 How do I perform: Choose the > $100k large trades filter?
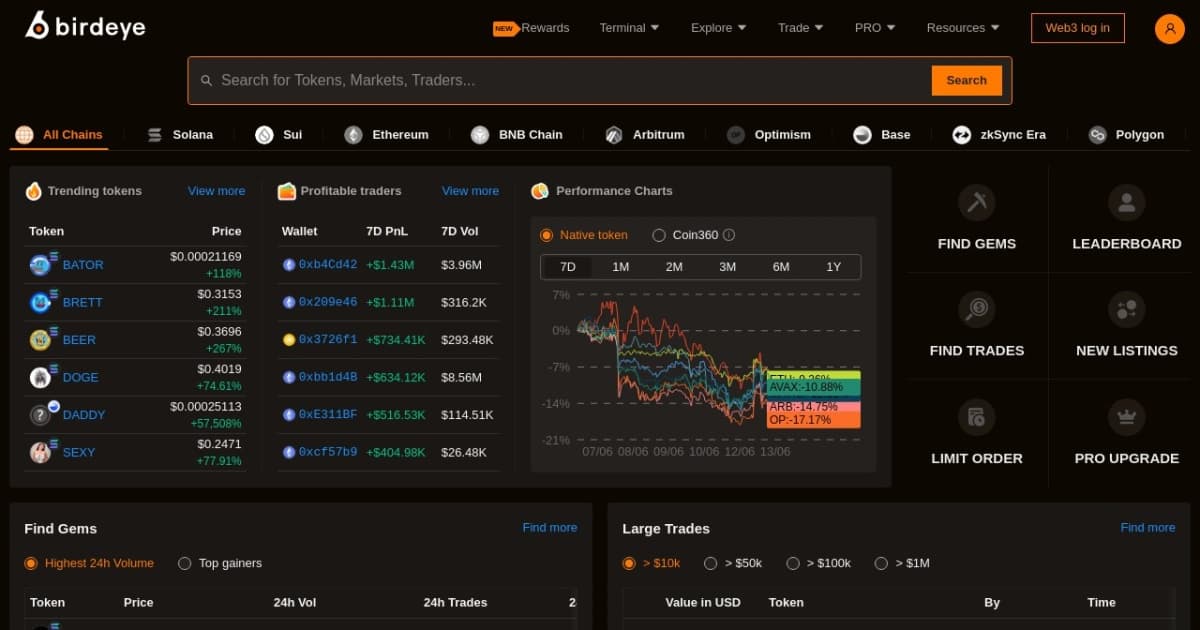(x=793, y=563)
